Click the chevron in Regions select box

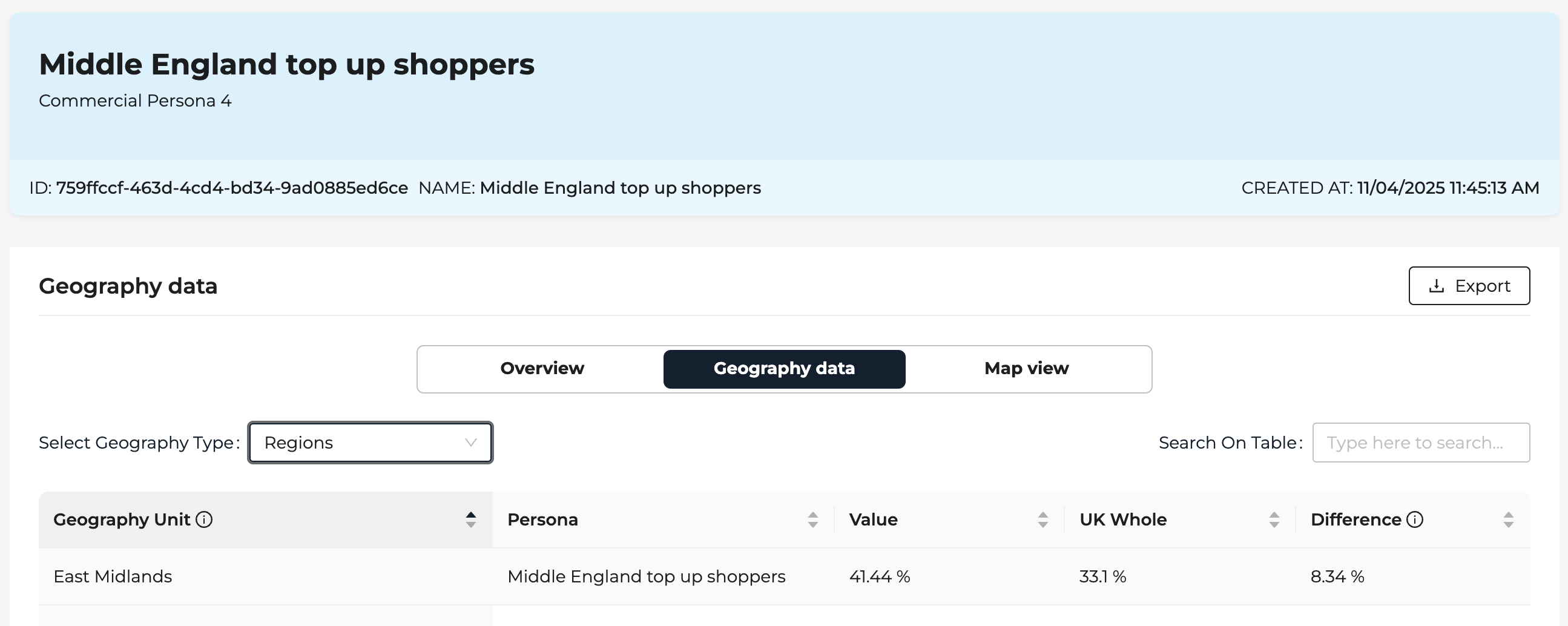click(470, 443)
